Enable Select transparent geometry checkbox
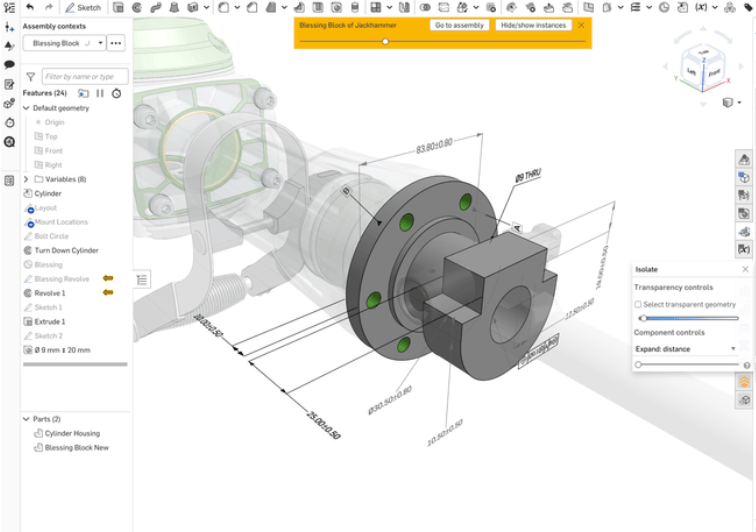The height and width of the screenshot is (532, 756). click(x=639, y=304)
